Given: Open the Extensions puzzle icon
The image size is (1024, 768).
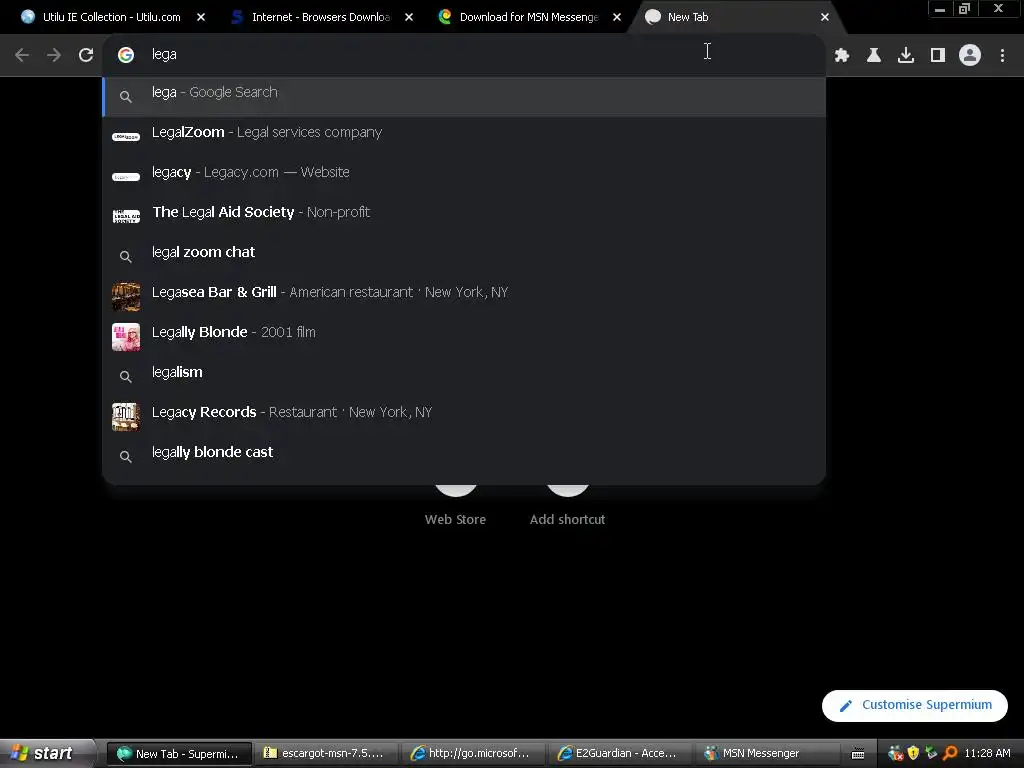Looking at the screenshot, I should (842, 56).
